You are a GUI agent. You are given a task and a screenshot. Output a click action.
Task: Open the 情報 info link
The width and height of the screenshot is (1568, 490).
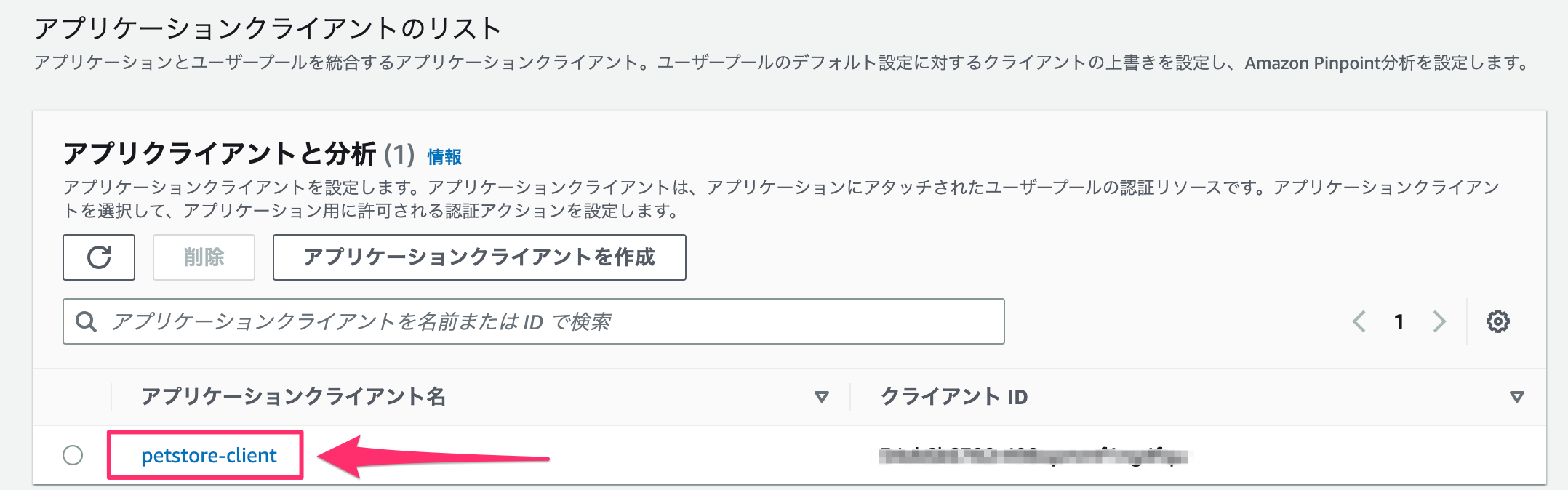(444, 157)
